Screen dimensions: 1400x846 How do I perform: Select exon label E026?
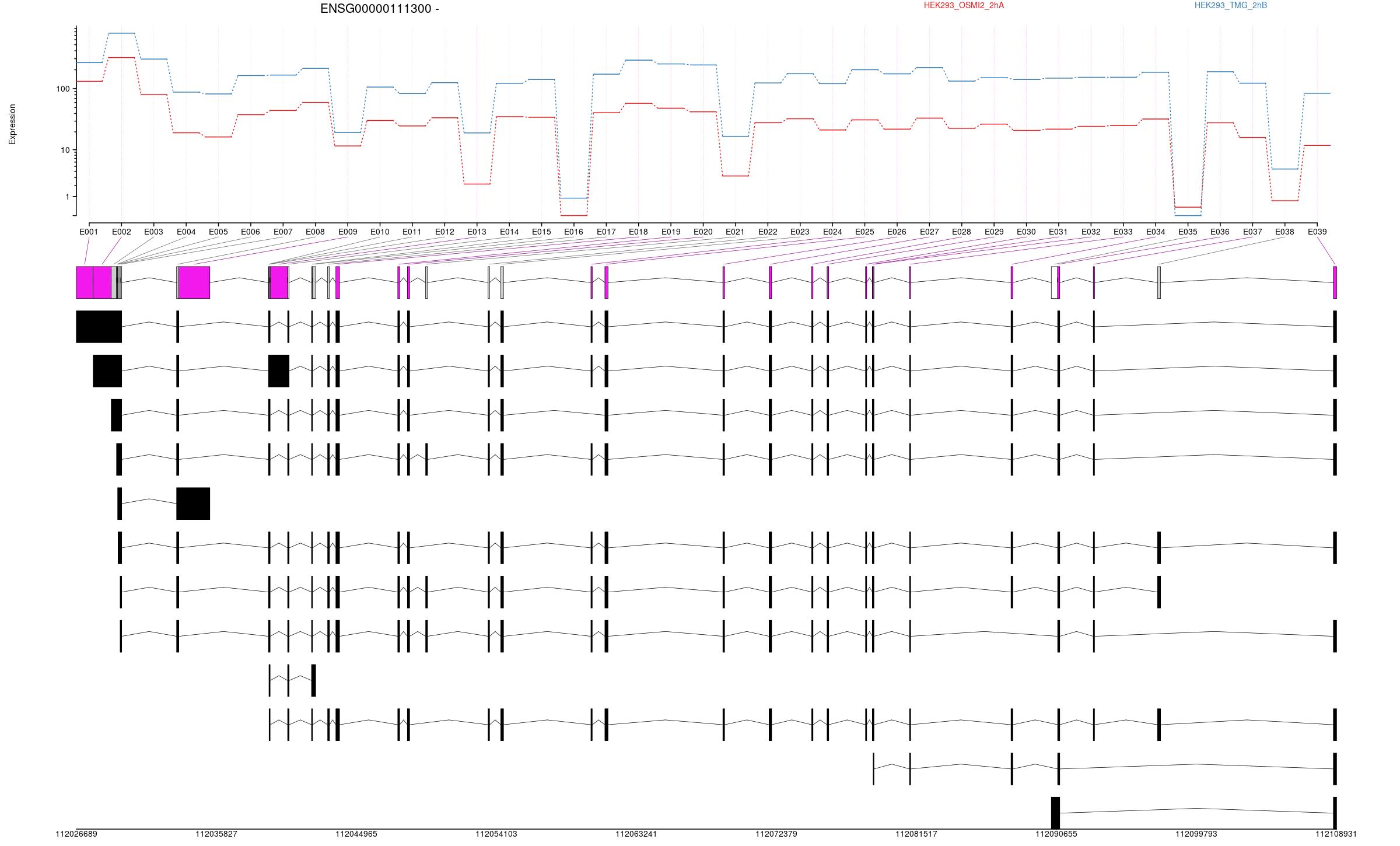click(x=897, y=232)
